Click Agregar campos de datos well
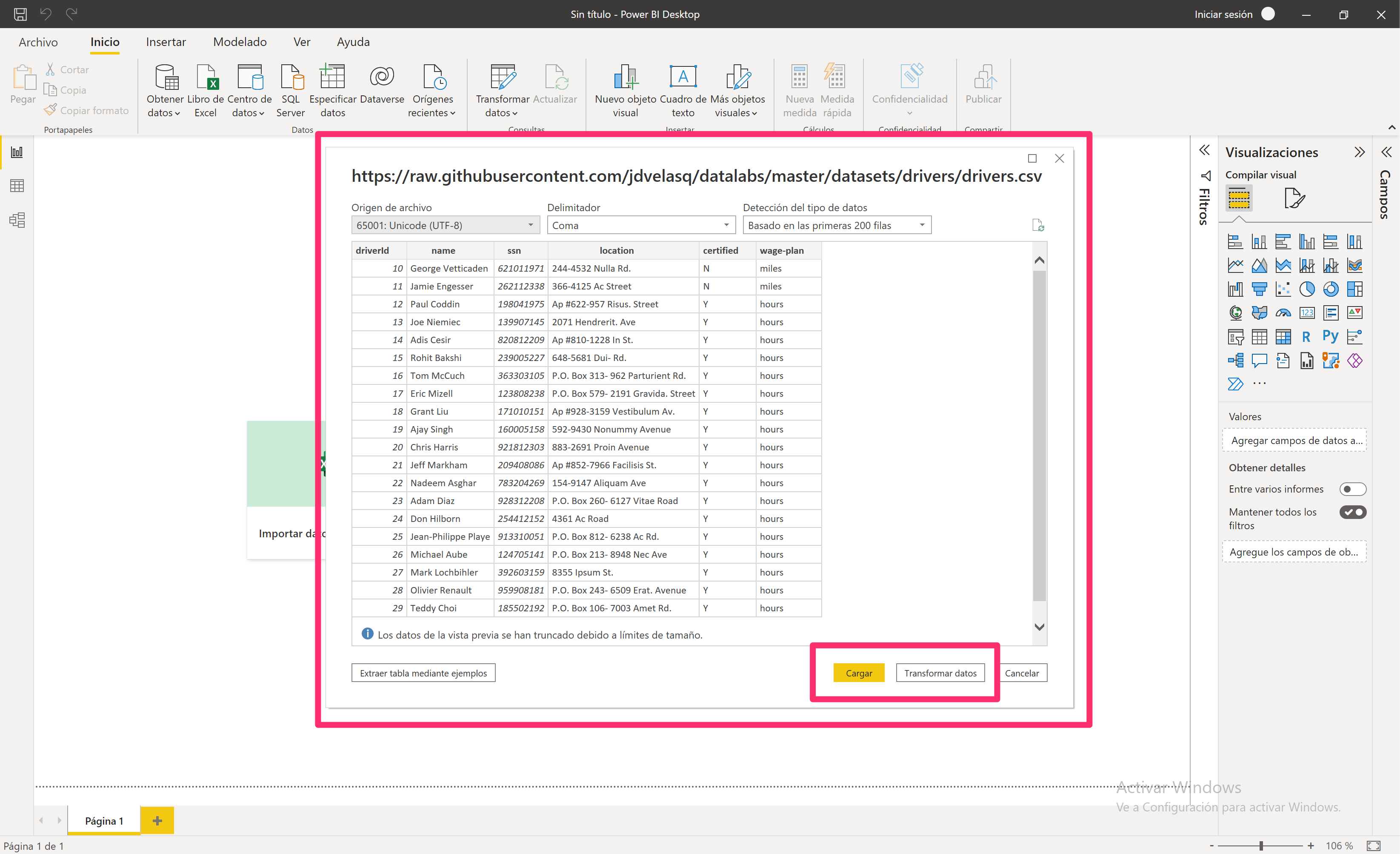The height and width of the screenshot is (854, 1400). click(x=1294, y=441)
